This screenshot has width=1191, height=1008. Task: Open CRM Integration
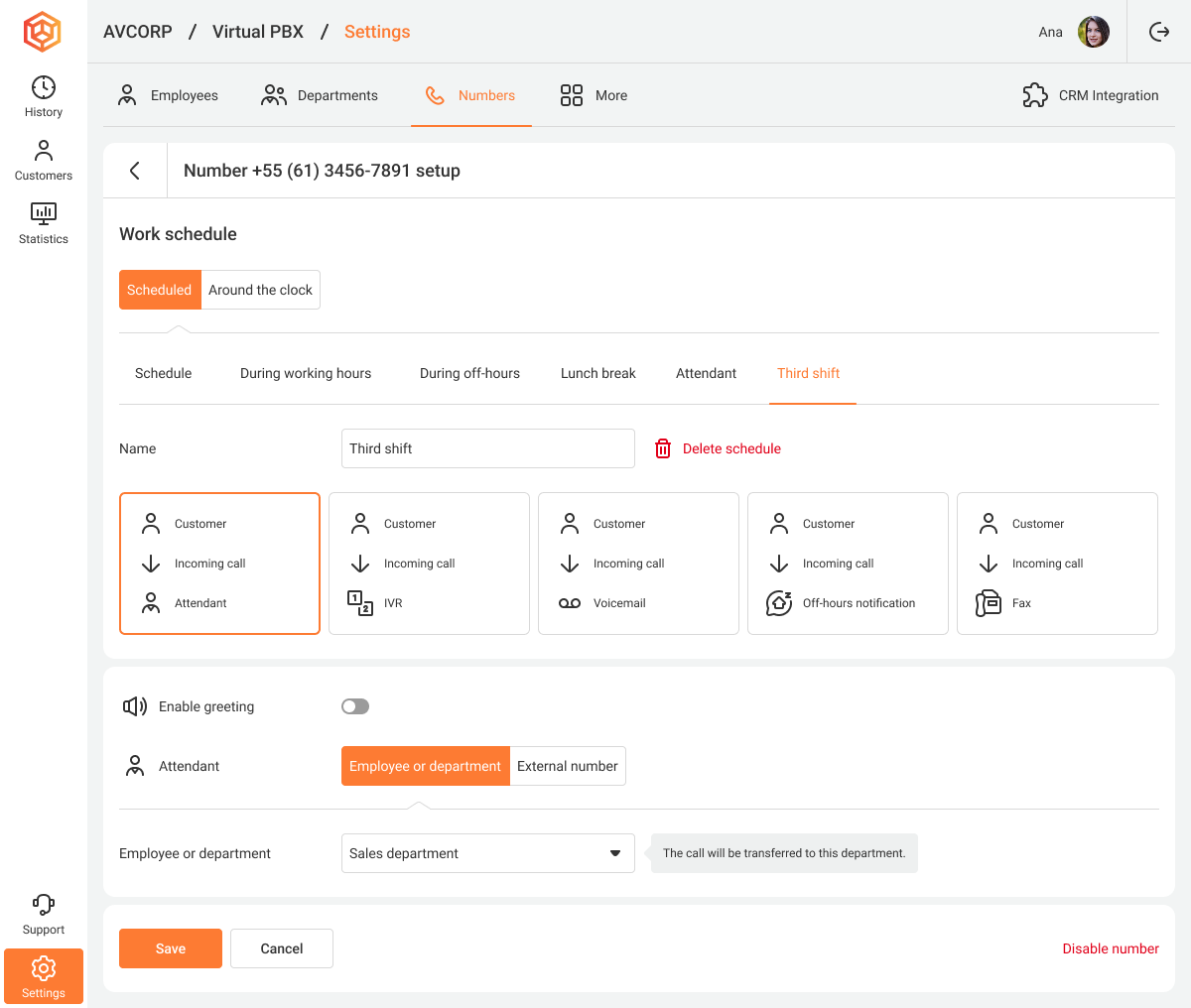[1091, 95]
